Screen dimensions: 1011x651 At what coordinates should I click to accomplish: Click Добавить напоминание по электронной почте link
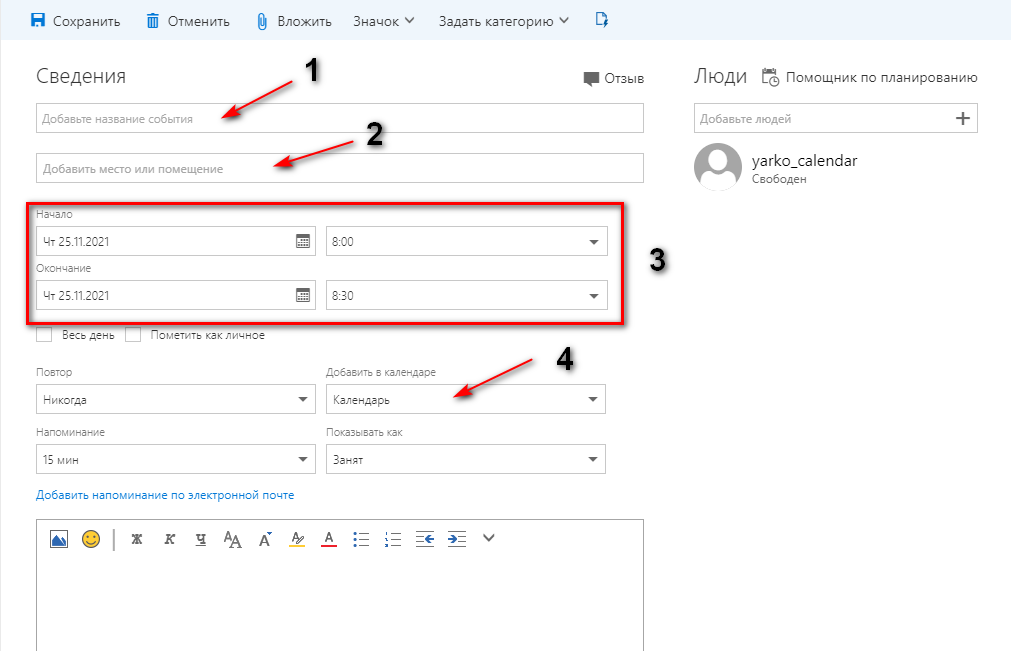[165, 495]
